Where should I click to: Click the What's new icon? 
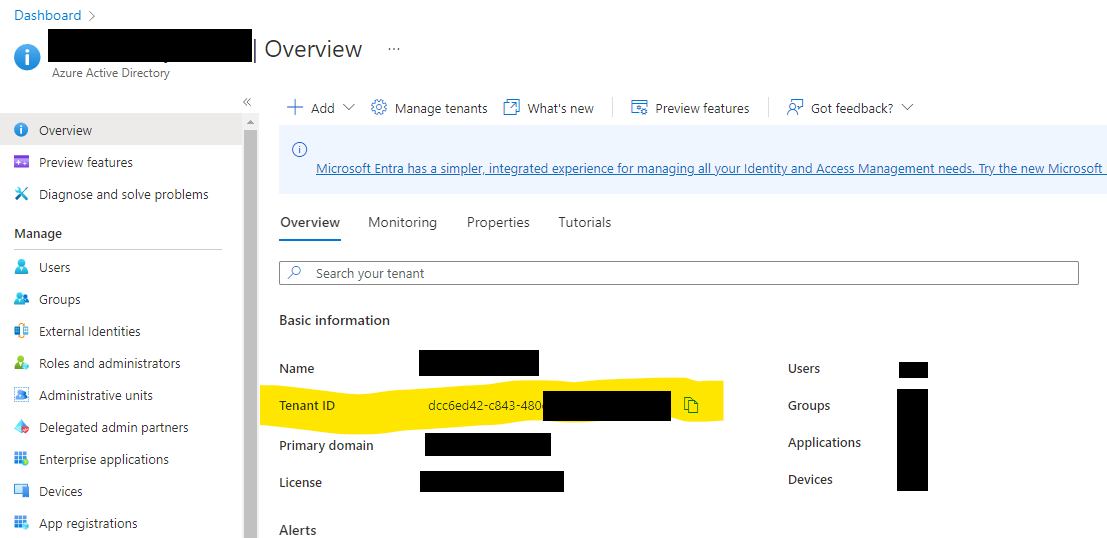click(511, 107)
